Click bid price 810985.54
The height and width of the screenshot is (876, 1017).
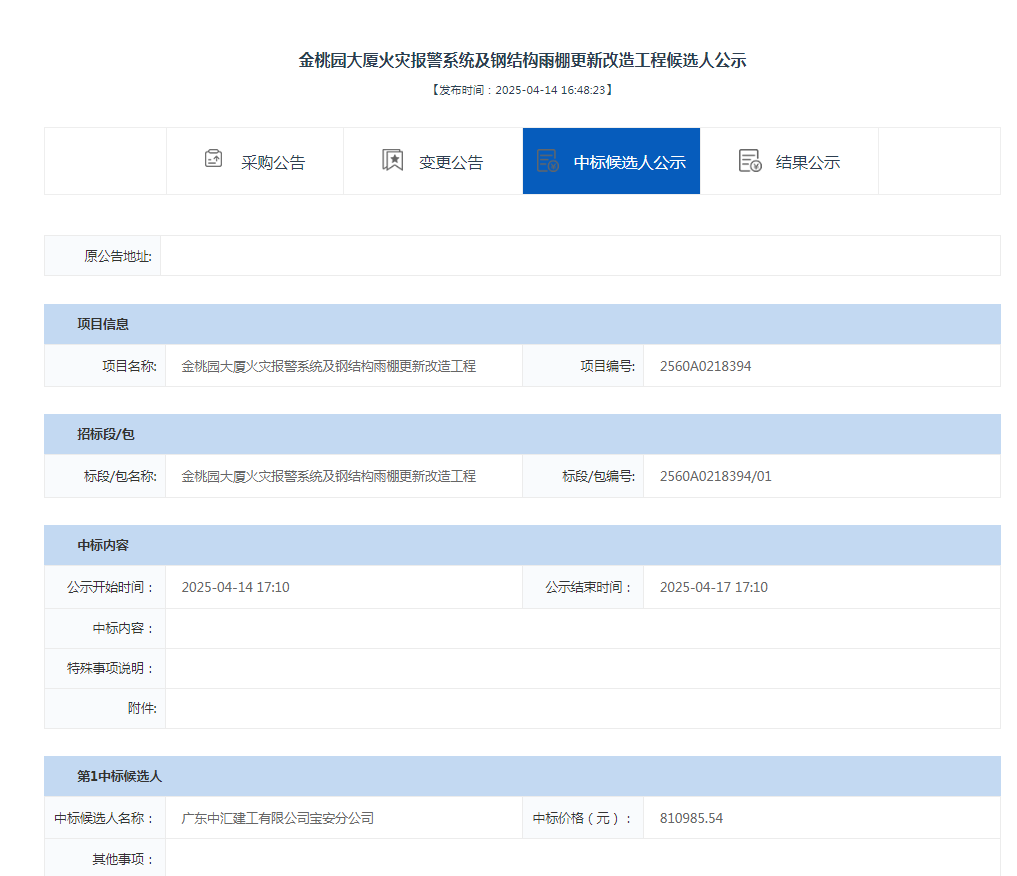click(691, 818)
